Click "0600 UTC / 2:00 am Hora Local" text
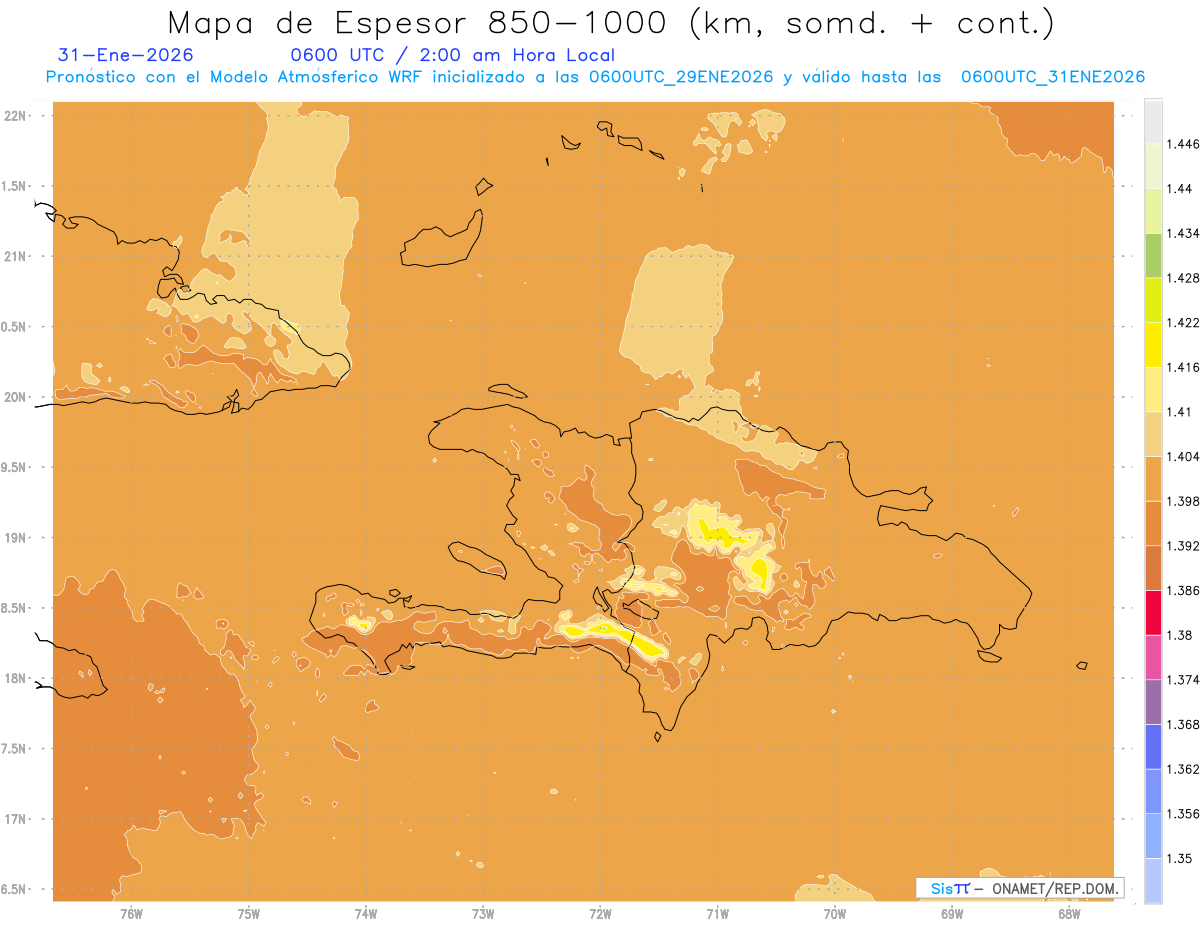 [x=452, y=55]
